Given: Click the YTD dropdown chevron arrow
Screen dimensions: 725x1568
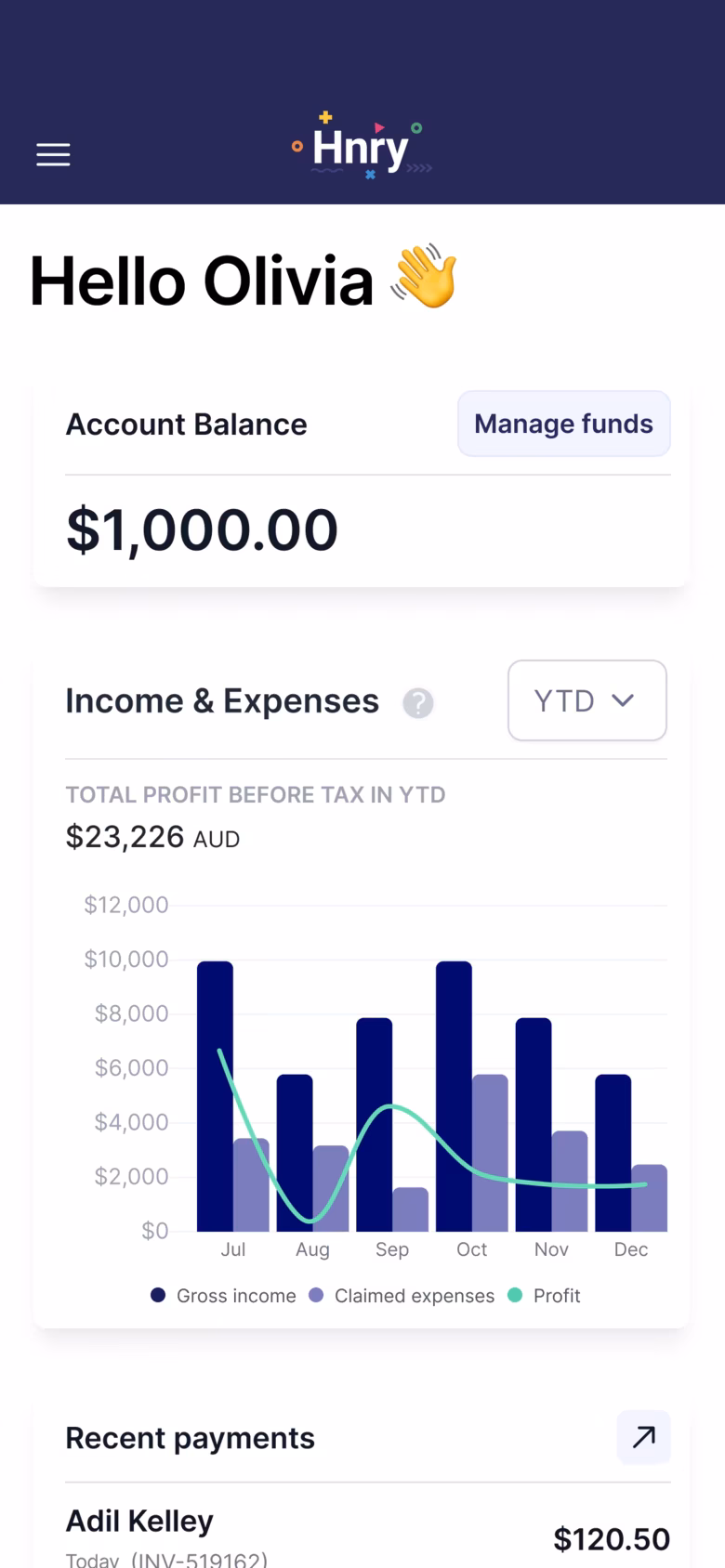Looking at the screenshot, I should [x=623, y=700].
